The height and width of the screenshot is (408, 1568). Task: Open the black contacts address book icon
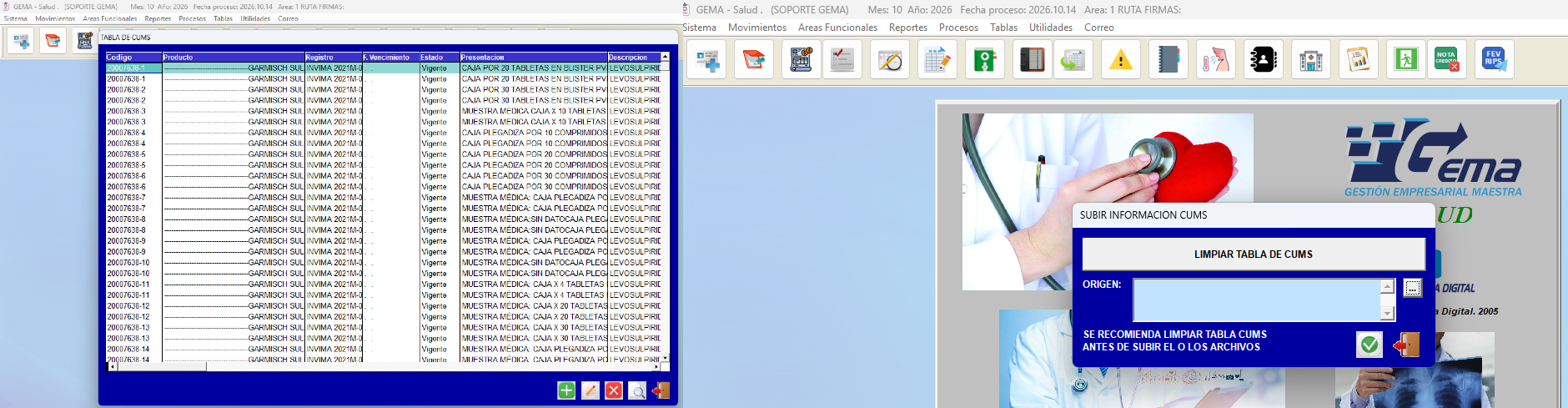click(x=1263, y=60)
